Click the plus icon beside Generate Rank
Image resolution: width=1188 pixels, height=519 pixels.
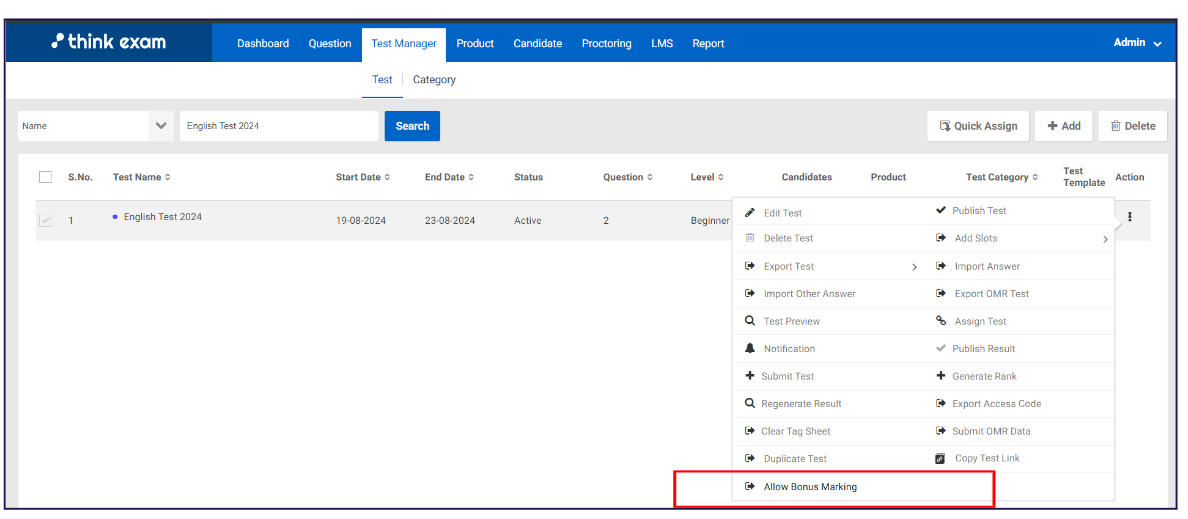tap(940, 376)
